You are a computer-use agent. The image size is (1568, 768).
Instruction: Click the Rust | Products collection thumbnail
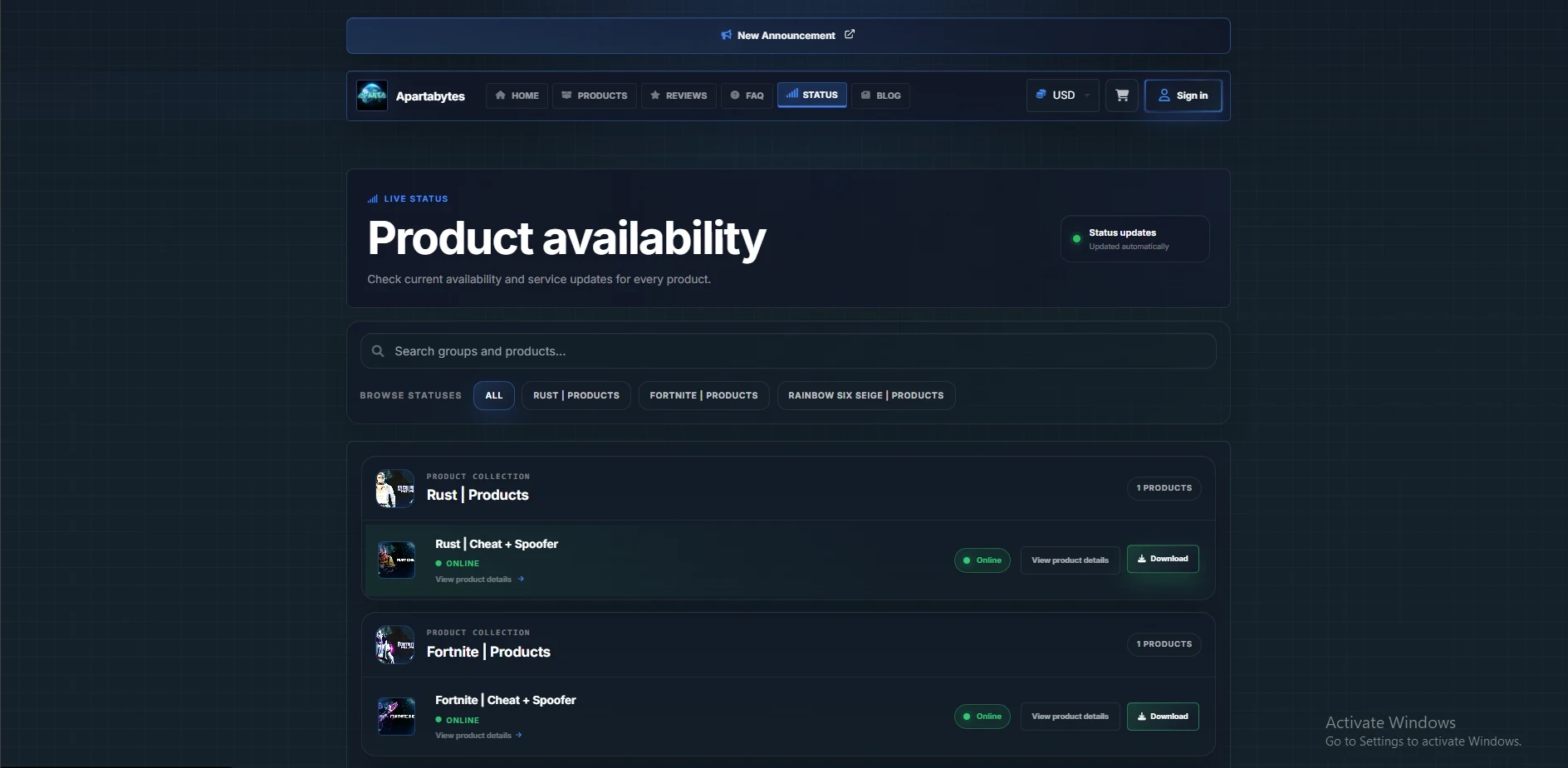394,488
